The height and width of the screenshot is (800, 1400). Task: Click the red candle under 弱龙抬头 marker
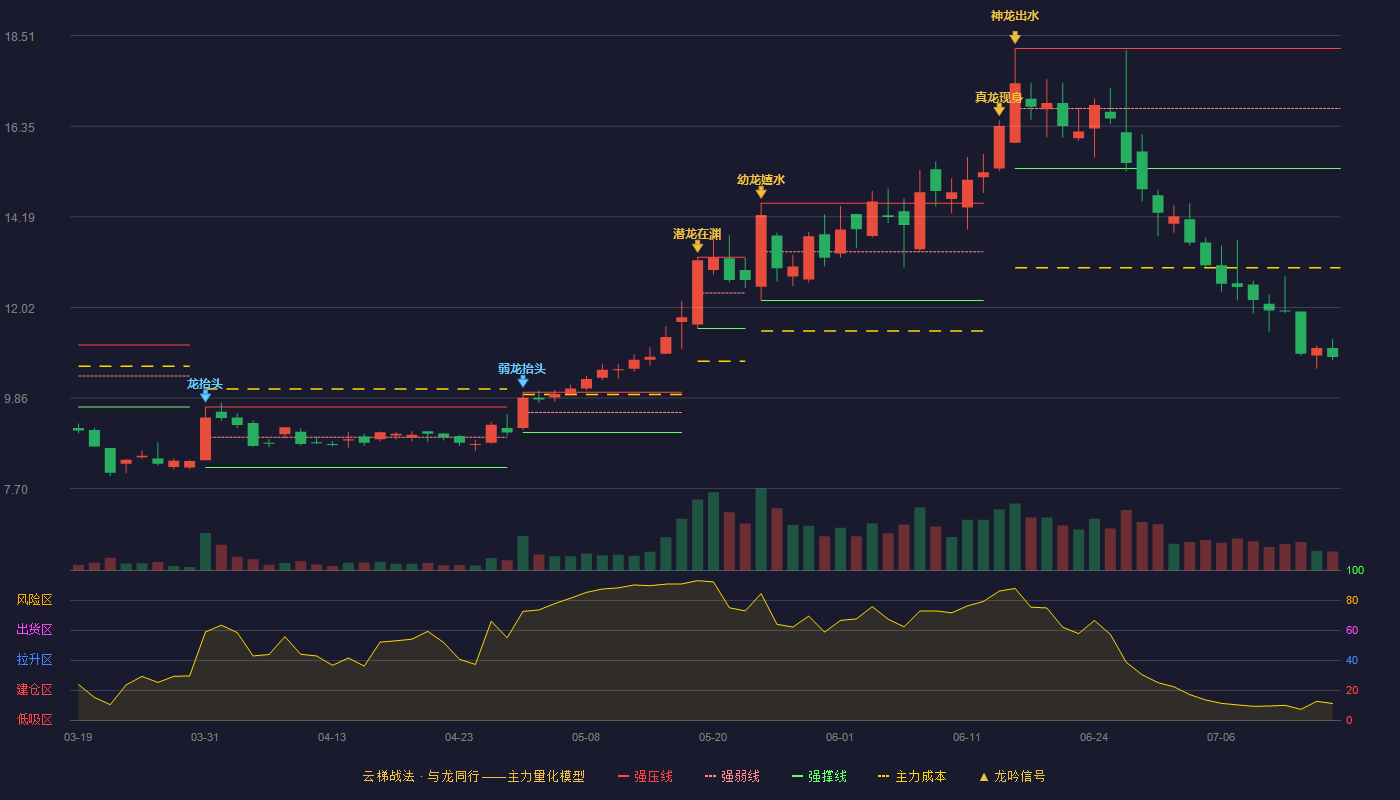pos(522,412)
